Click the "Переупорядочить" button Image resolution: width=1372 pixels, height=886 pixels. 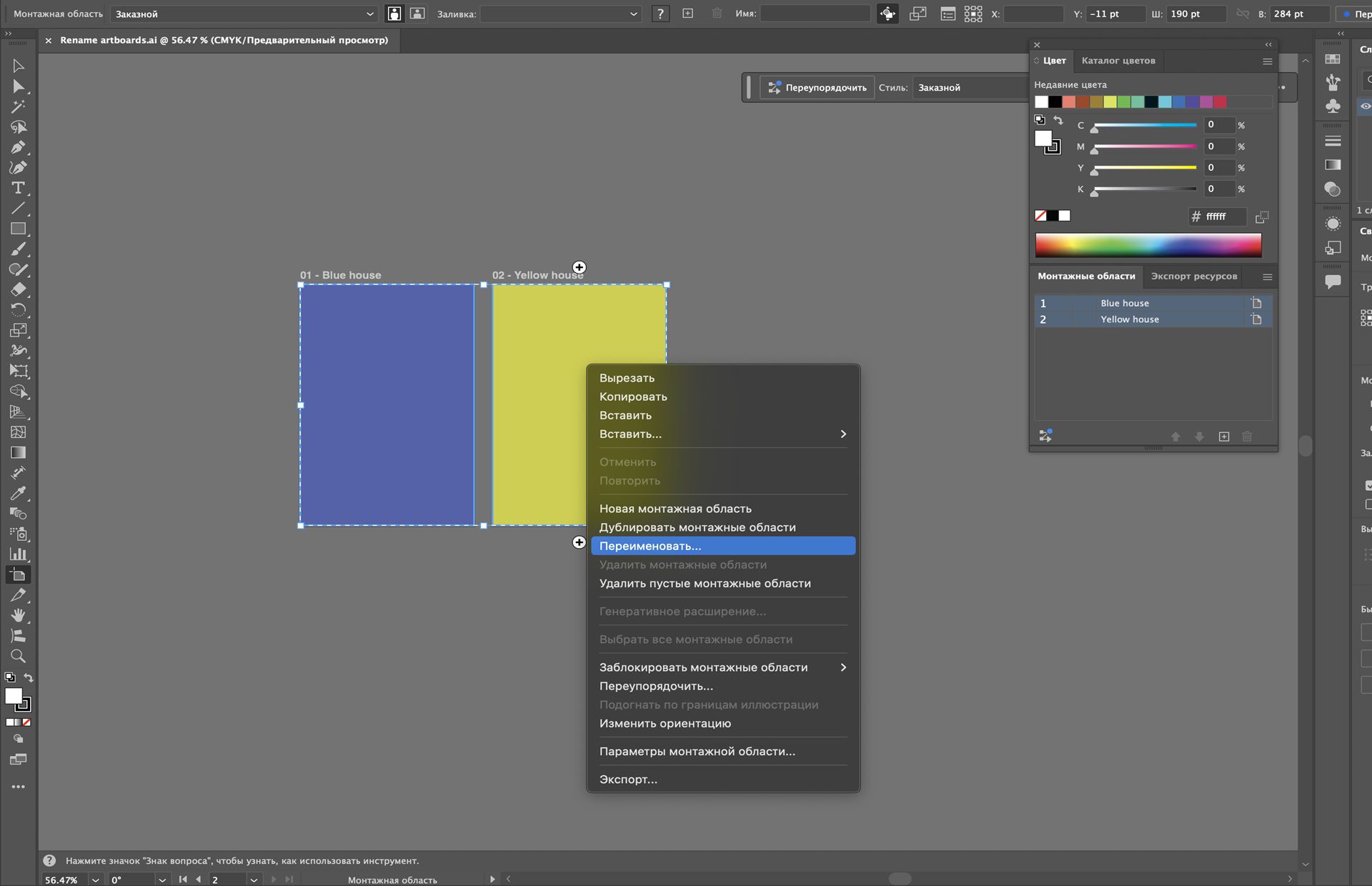click(817, 88)
